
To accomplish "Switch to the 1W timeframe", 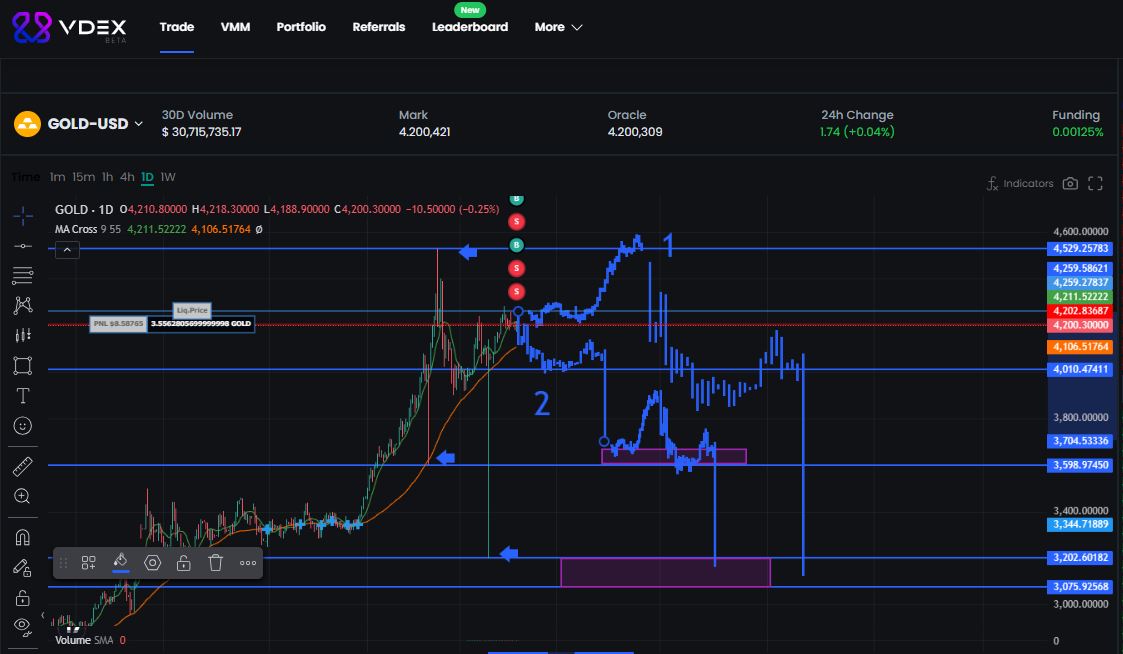I will tap(168, 177).
